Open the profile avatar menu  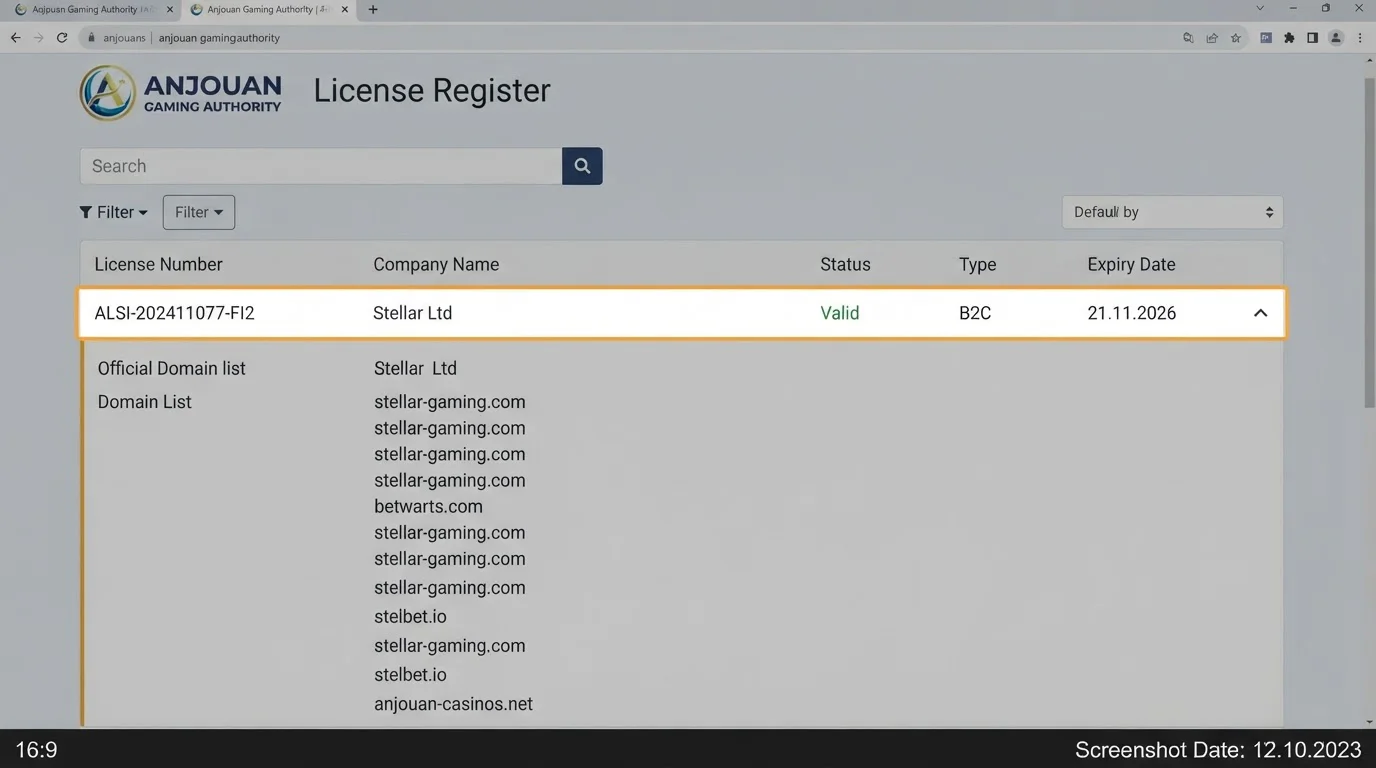point(1336,38)
